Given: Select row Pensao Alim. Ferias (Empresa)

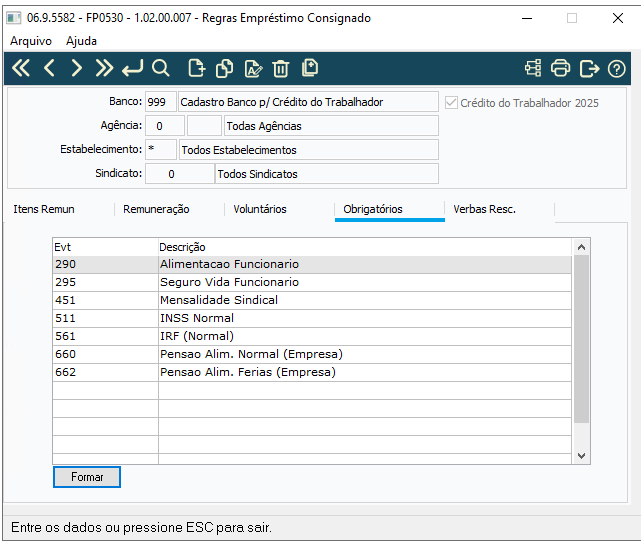Looking at the screenshot, I should 312,372.
